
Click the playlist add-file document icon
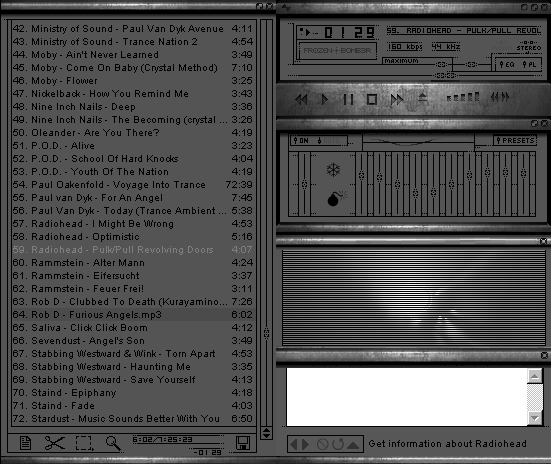tap(25, 443)
